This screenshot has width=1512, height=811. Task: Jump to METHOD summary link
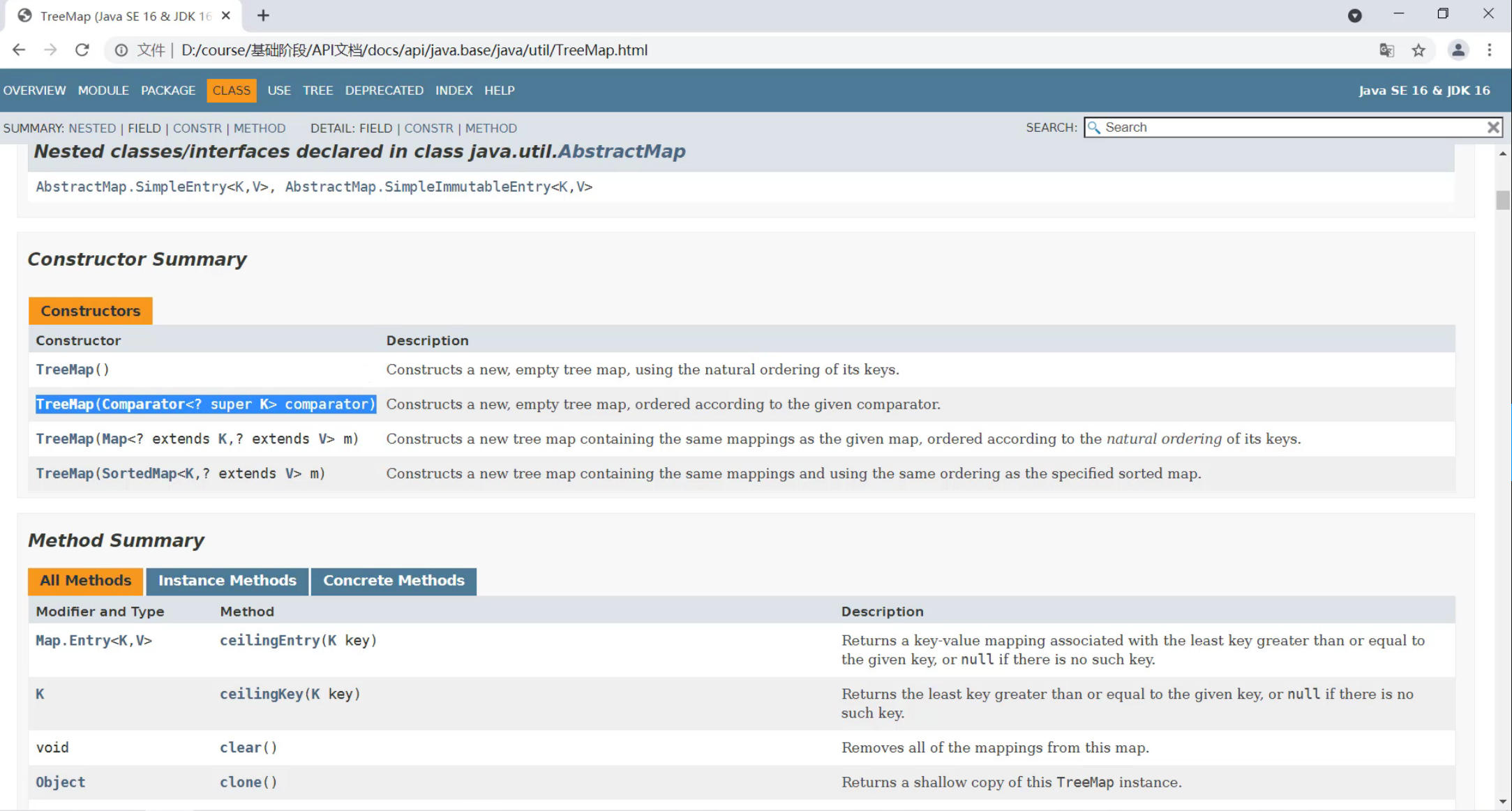260,128
